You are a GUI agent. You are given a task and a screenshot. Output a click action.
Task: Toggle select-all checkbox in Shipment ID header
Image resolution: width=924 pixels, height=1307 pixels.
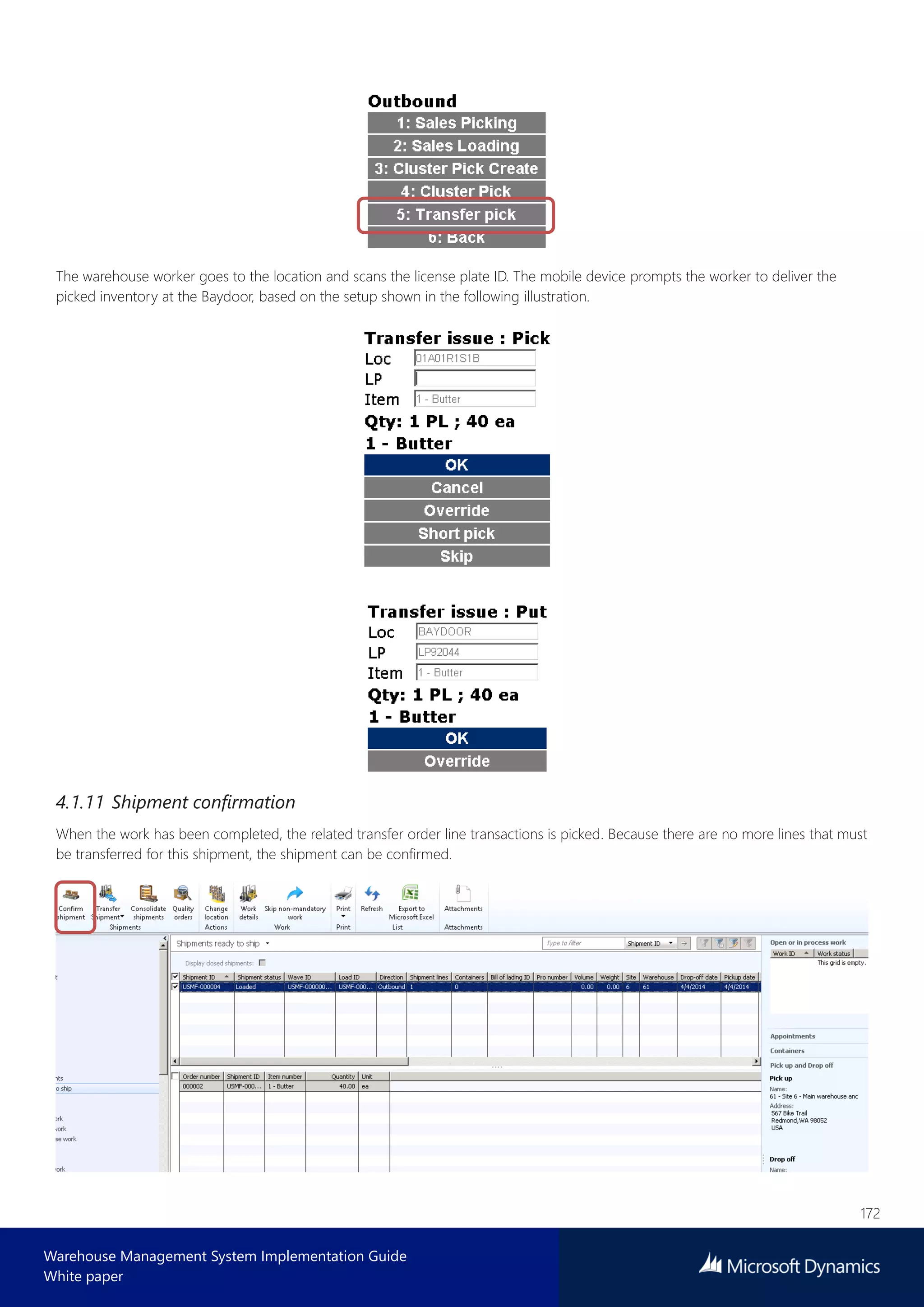click(x=175, y=977)
